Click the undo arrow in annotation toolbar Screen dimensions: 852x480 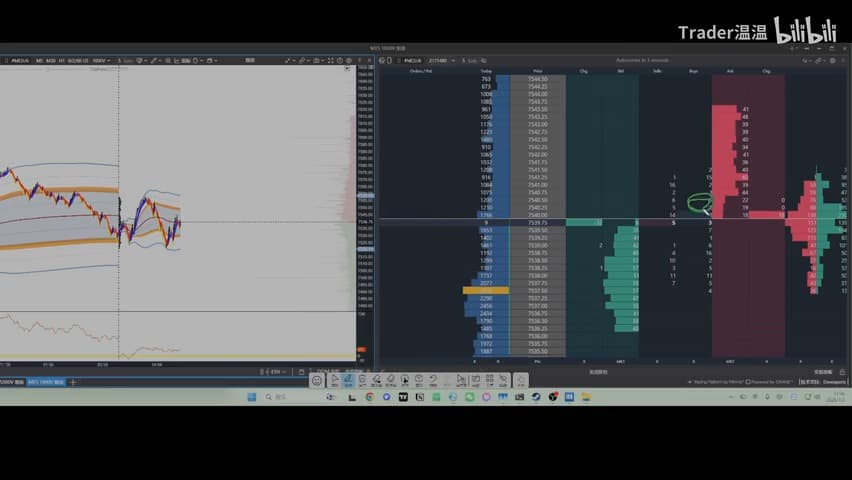pos(433,380)
